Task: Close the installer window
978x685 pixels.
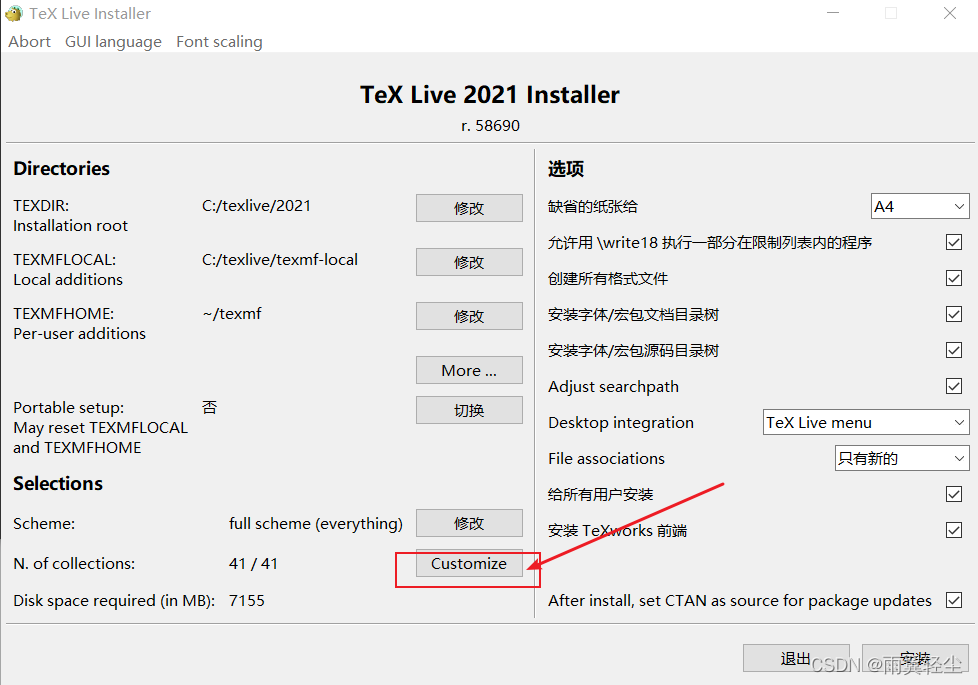Action: tap(949, 13)
